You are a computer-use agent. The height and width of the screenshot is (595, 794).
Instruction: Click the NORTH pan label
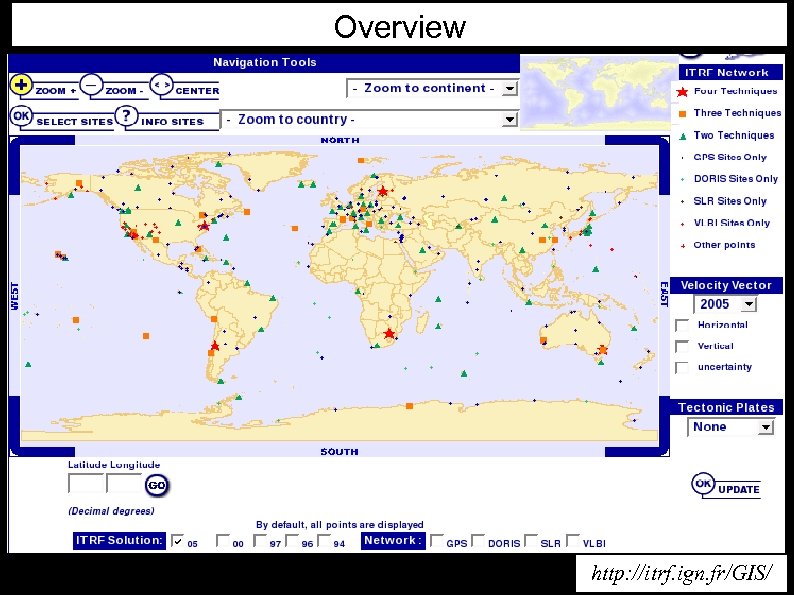[x=340, y=140]
